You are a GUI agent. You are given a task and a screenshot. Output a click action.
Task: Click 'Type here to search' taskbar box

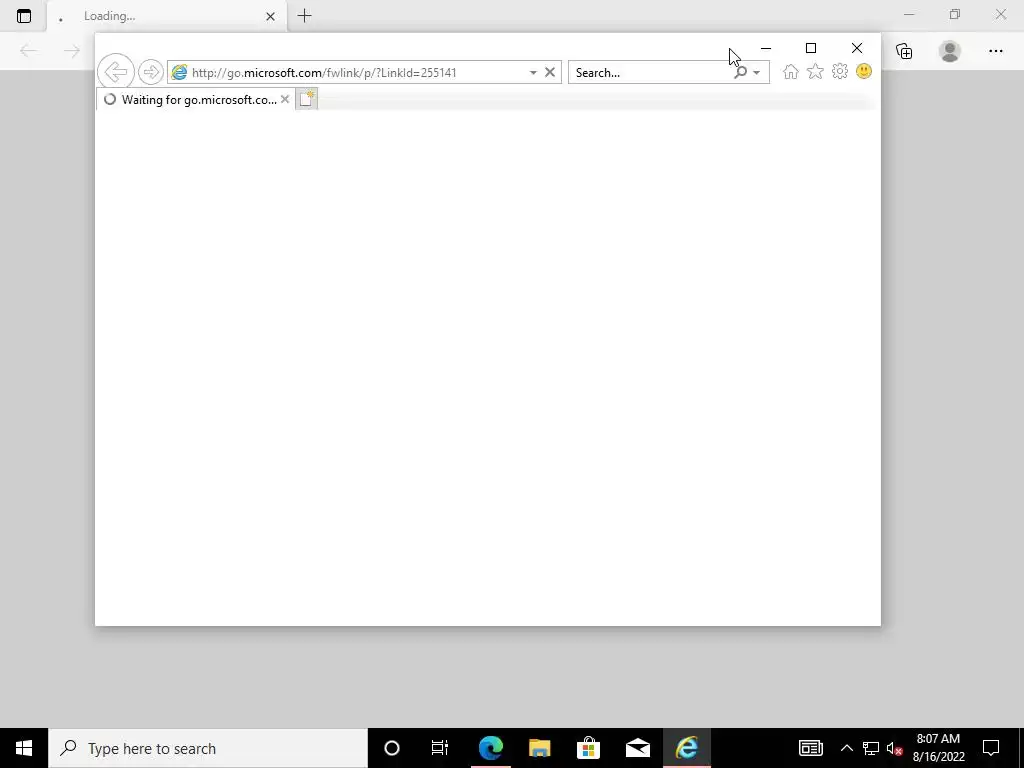pos(208,748)
